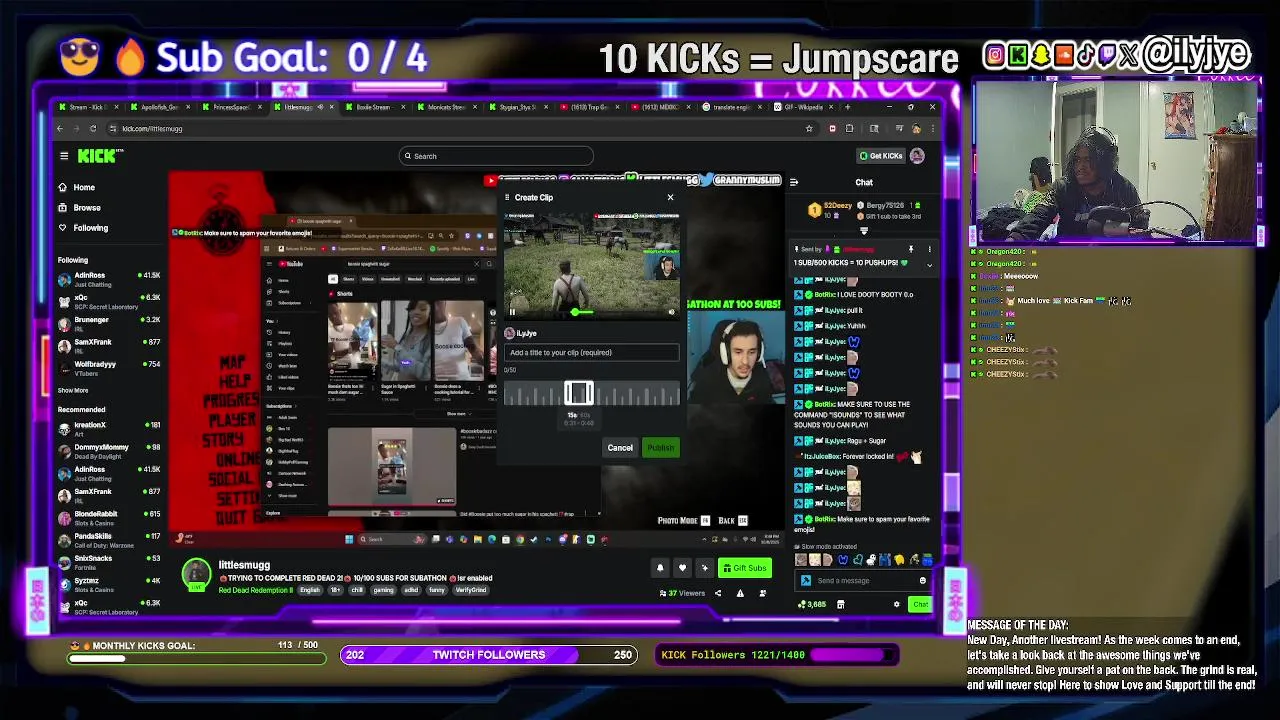
Task: Open the emoji picker in chat input
Action: (923, 580)
